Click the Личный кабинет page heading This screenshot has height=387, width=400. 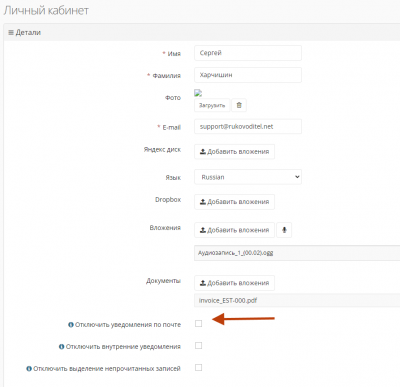coord(46,11)
